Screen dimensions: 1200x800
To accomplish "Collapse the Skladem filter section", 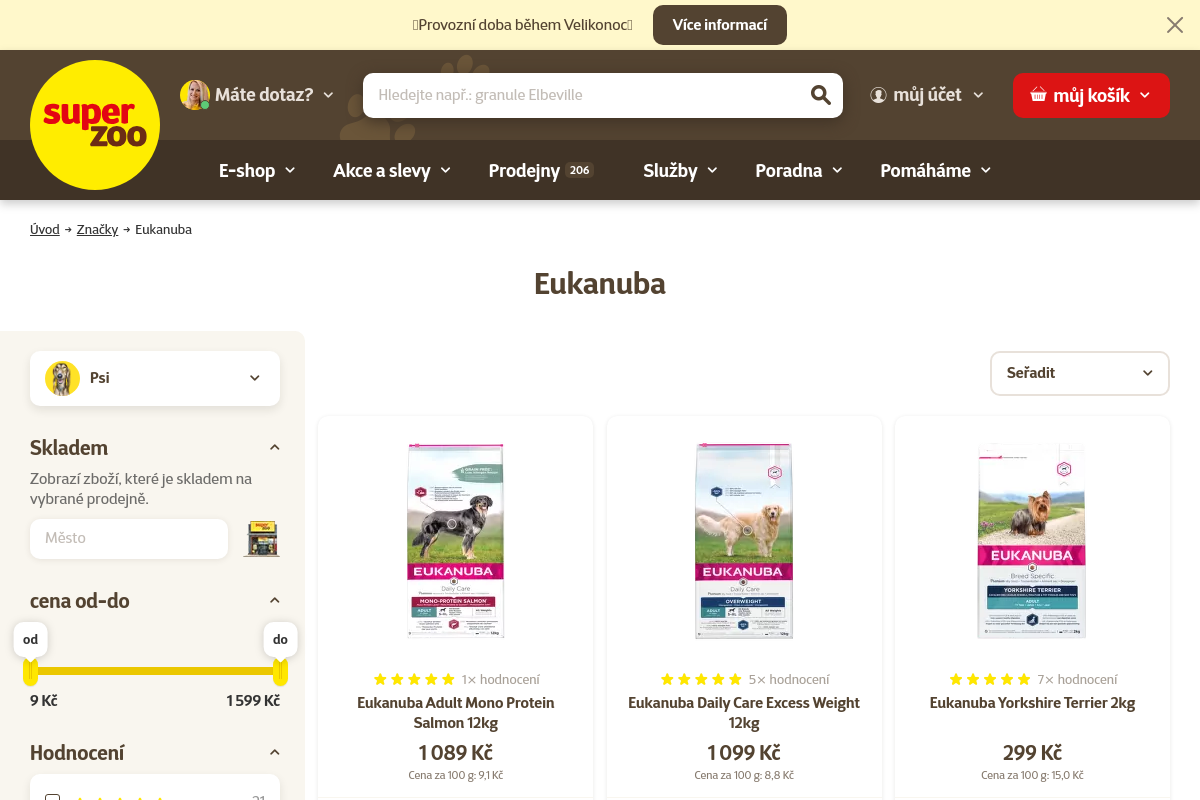I will point(275,448).
